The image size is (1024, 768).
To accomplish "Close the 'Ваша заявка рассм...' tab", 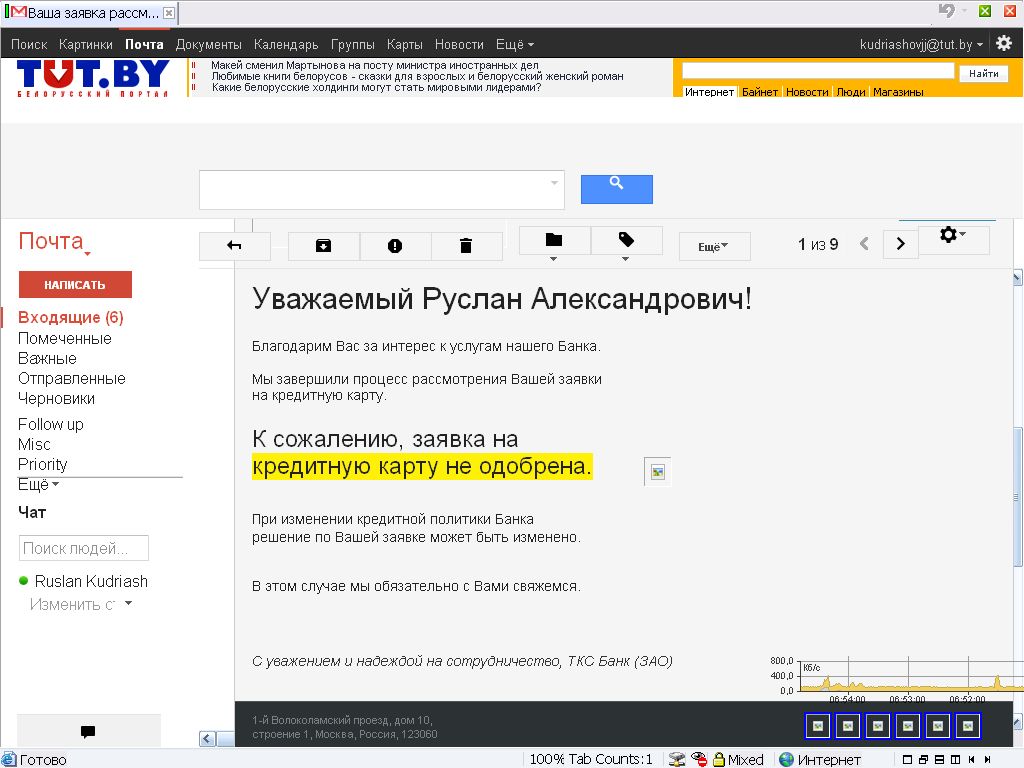I will 168,12.
